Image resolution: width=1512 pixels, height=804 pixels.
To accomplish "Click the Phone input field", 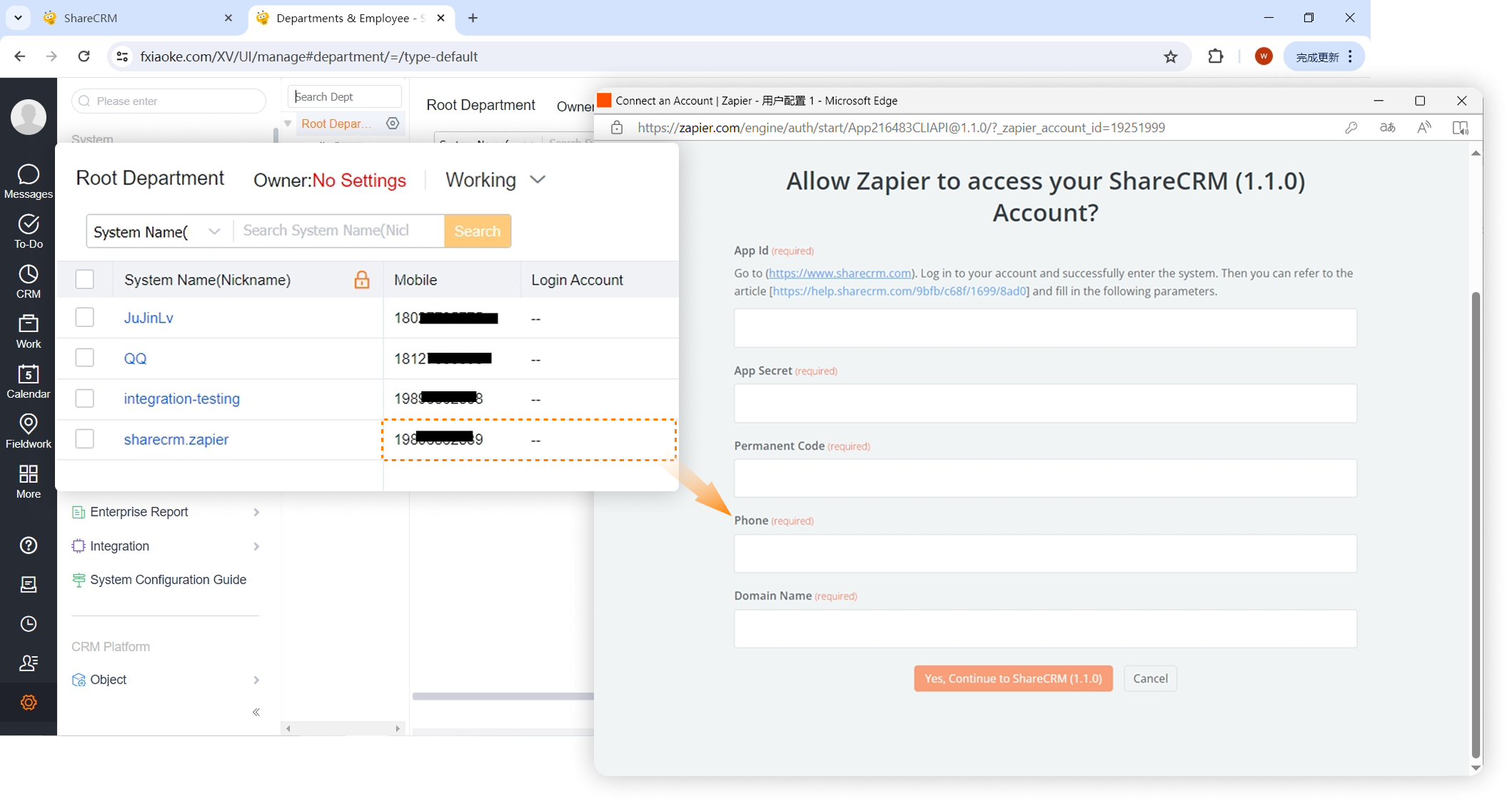I will (1045, 553).
